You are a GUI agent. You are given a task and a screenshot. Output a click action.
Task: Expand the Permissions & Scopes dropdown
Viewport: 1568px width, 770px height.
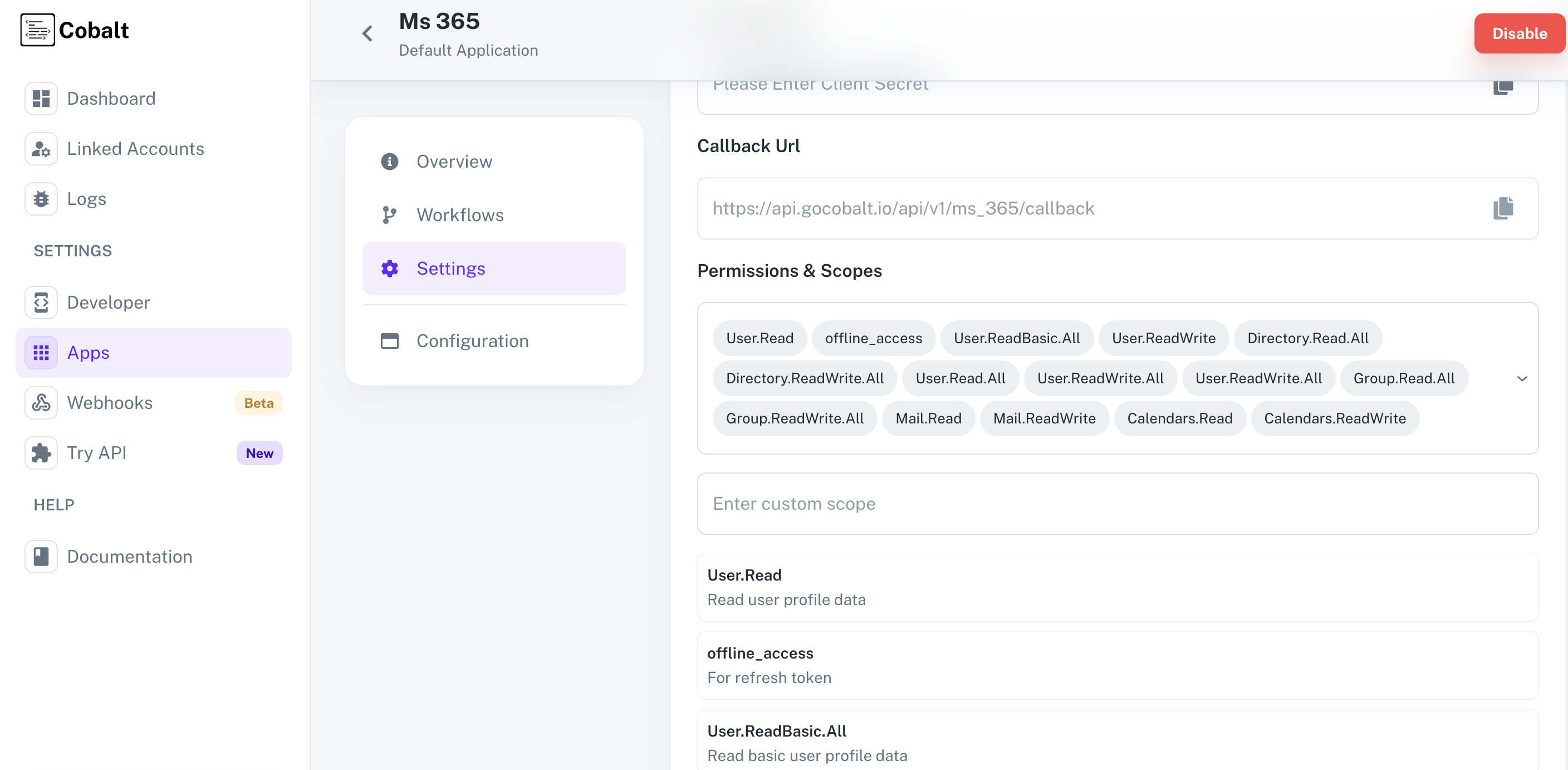[x=1522, y=378]
